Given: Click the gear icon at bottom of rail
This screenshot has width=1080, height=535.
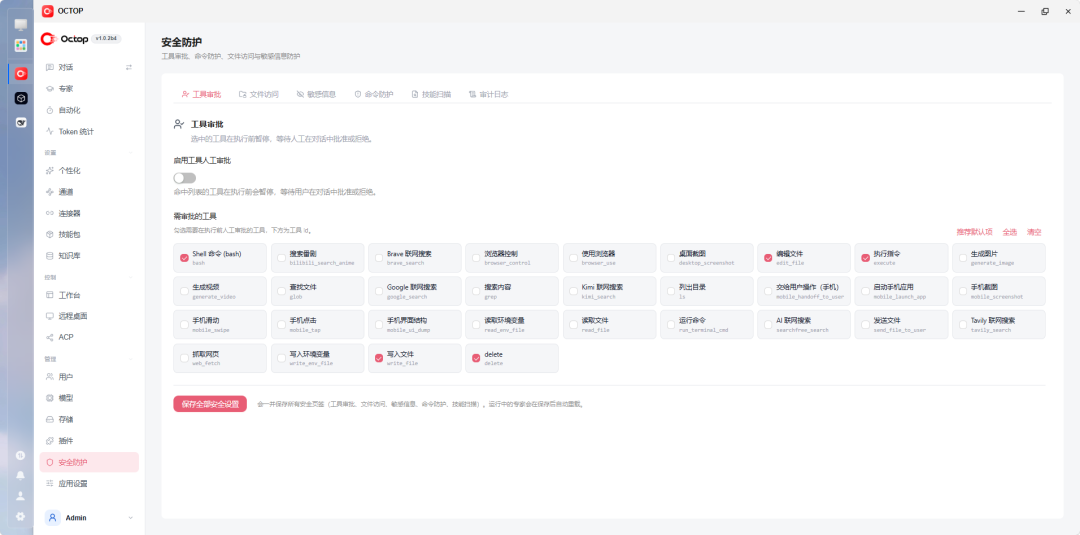Looking at the screenshot, I should (x=21, y=516).
